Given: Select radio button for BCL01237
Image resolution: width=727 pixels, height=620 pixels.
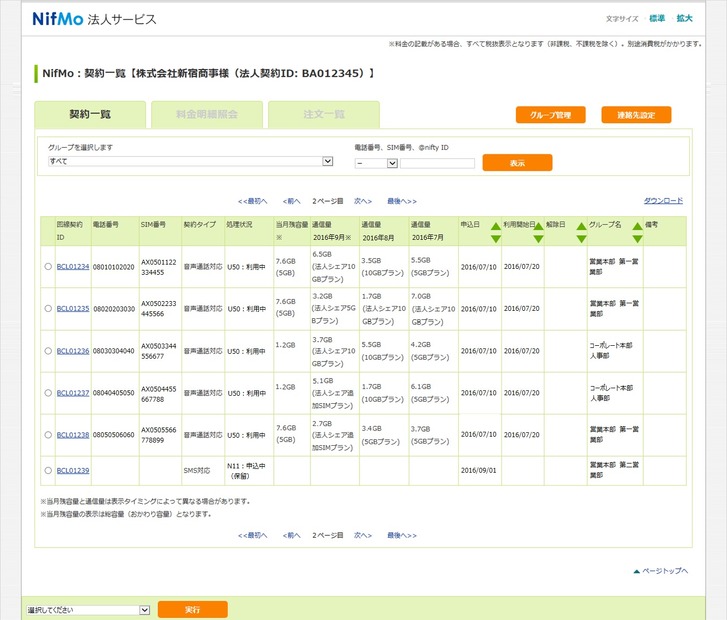Looking at the screenshot, I should tap(48, 393).
